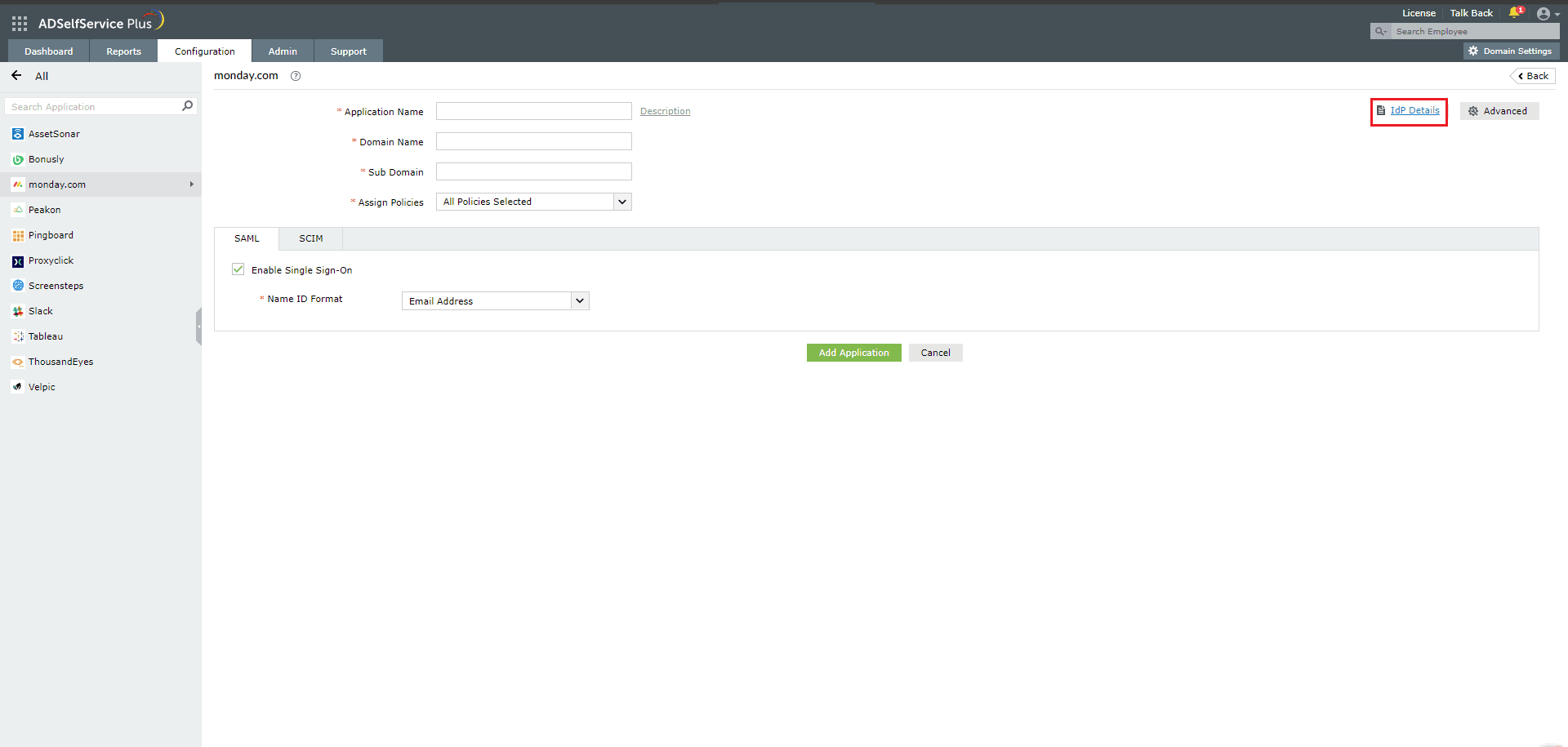Viewport: 1568px width, 747px height.
Task: Click the Advanced button label
Action: click(x=1505, y=111)
